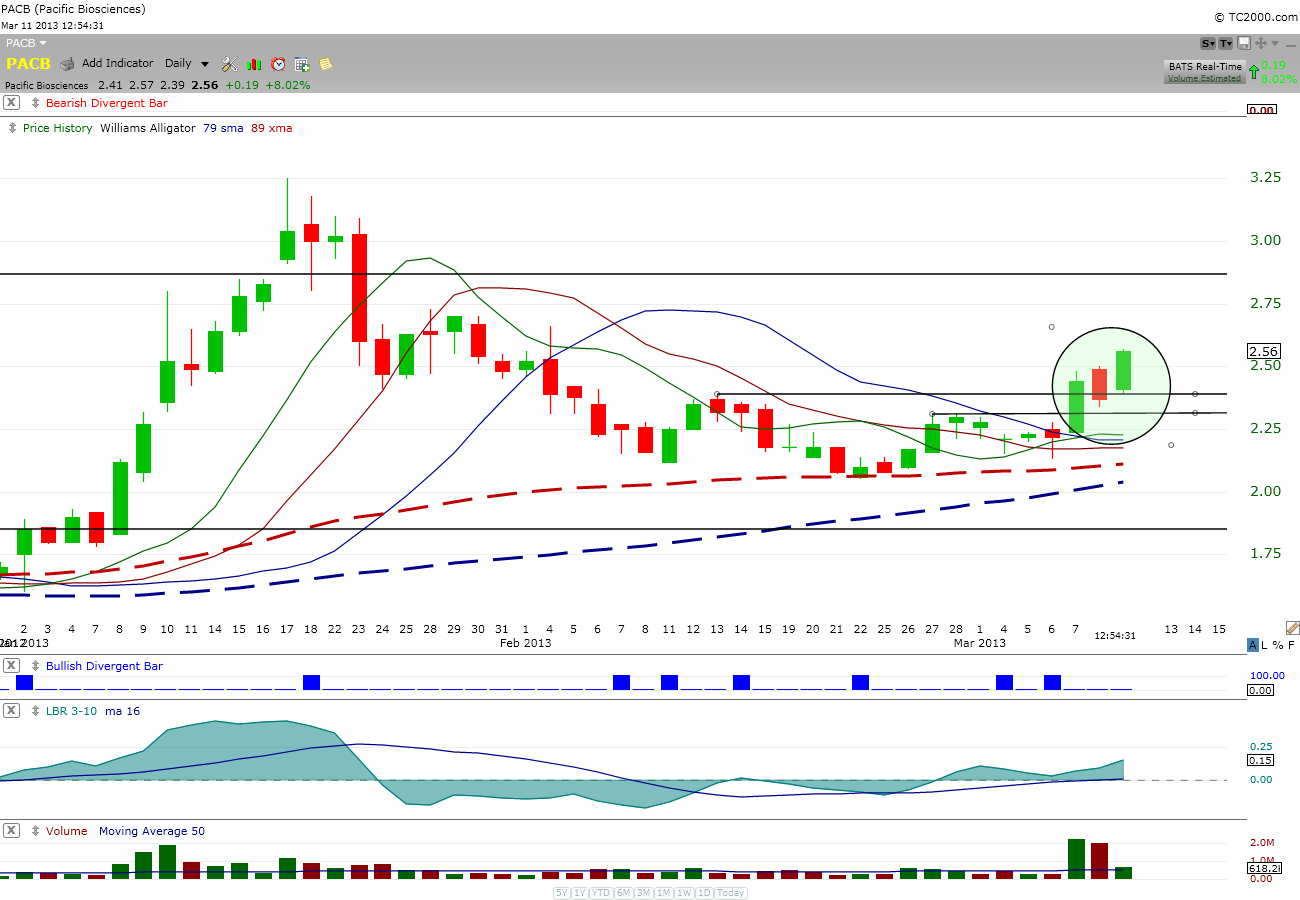This screenshot has height=900, width=1300.
Task: Click the bar chart style icon
Action: click(254, 64)
